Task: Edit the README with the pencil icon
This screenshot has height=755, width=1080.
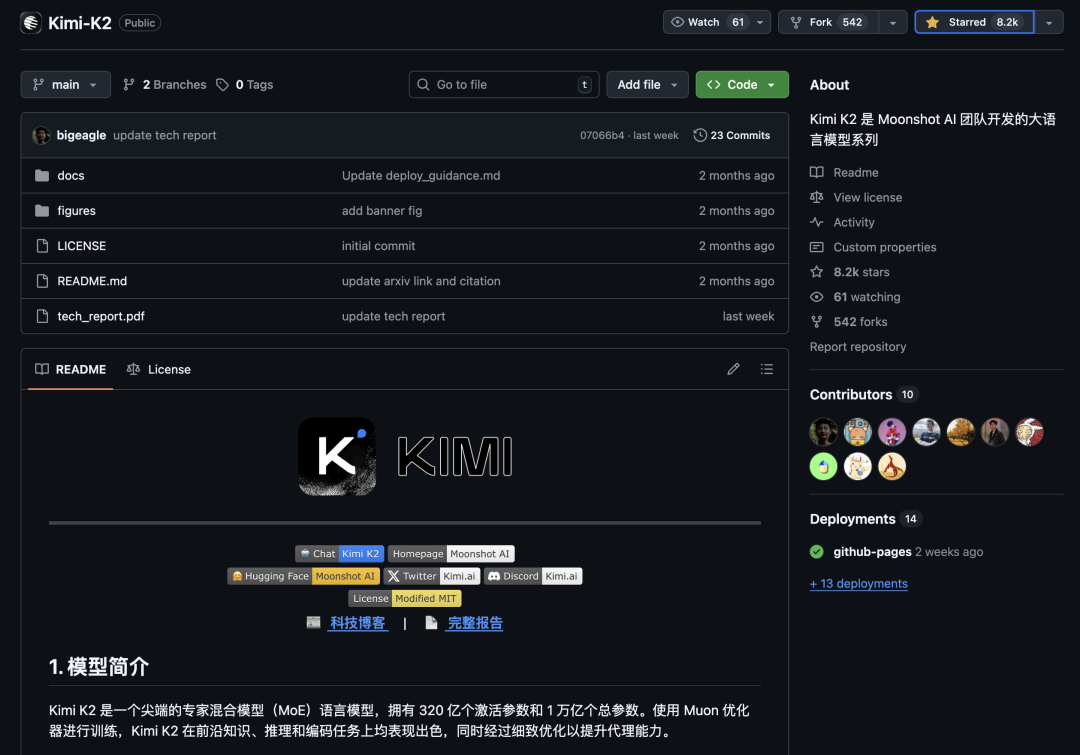Action: tap(733, 369)
